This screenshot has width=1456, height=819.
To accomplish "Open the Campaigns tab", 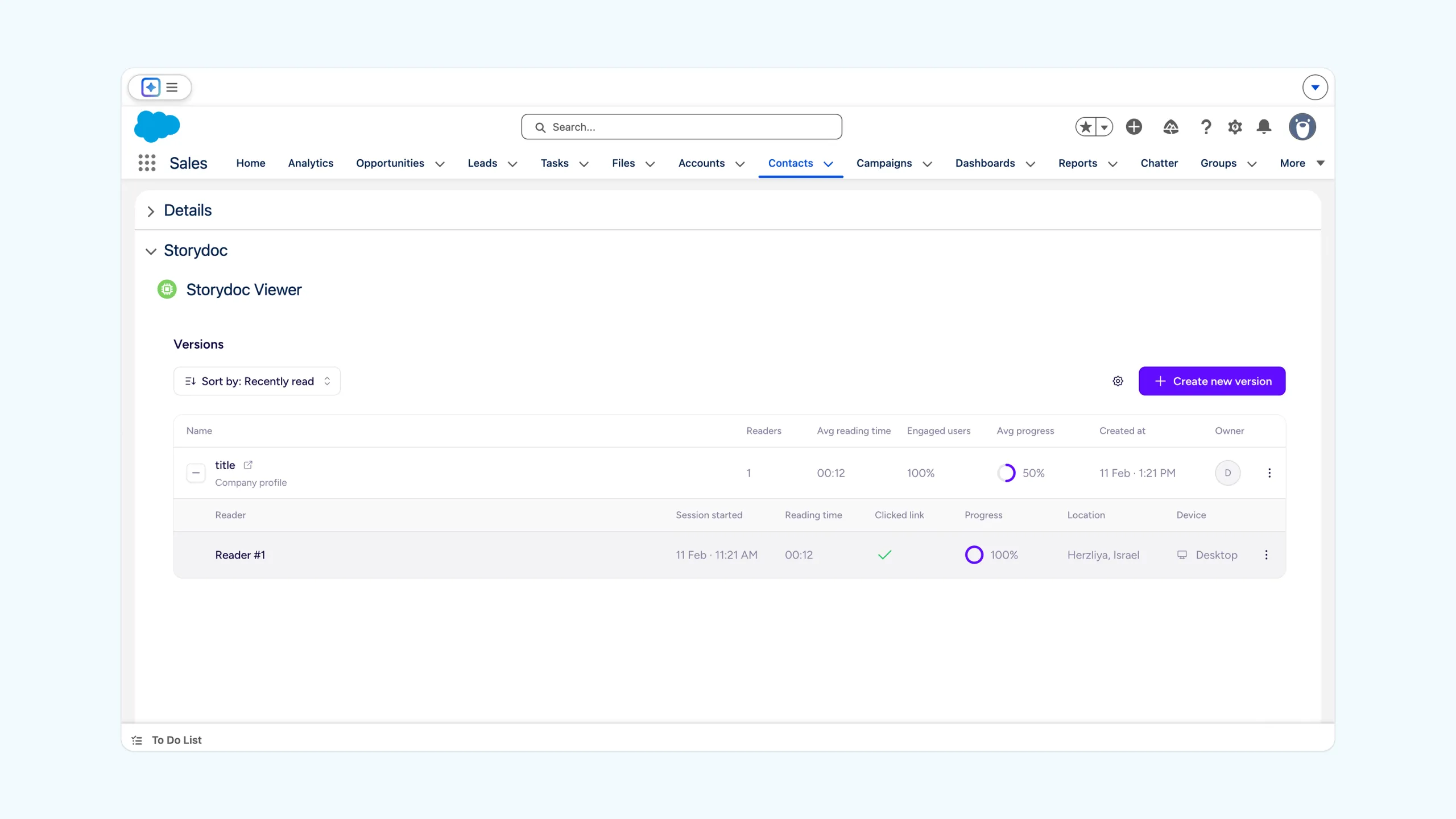I will pyautogui.click(x=884, y=163).
